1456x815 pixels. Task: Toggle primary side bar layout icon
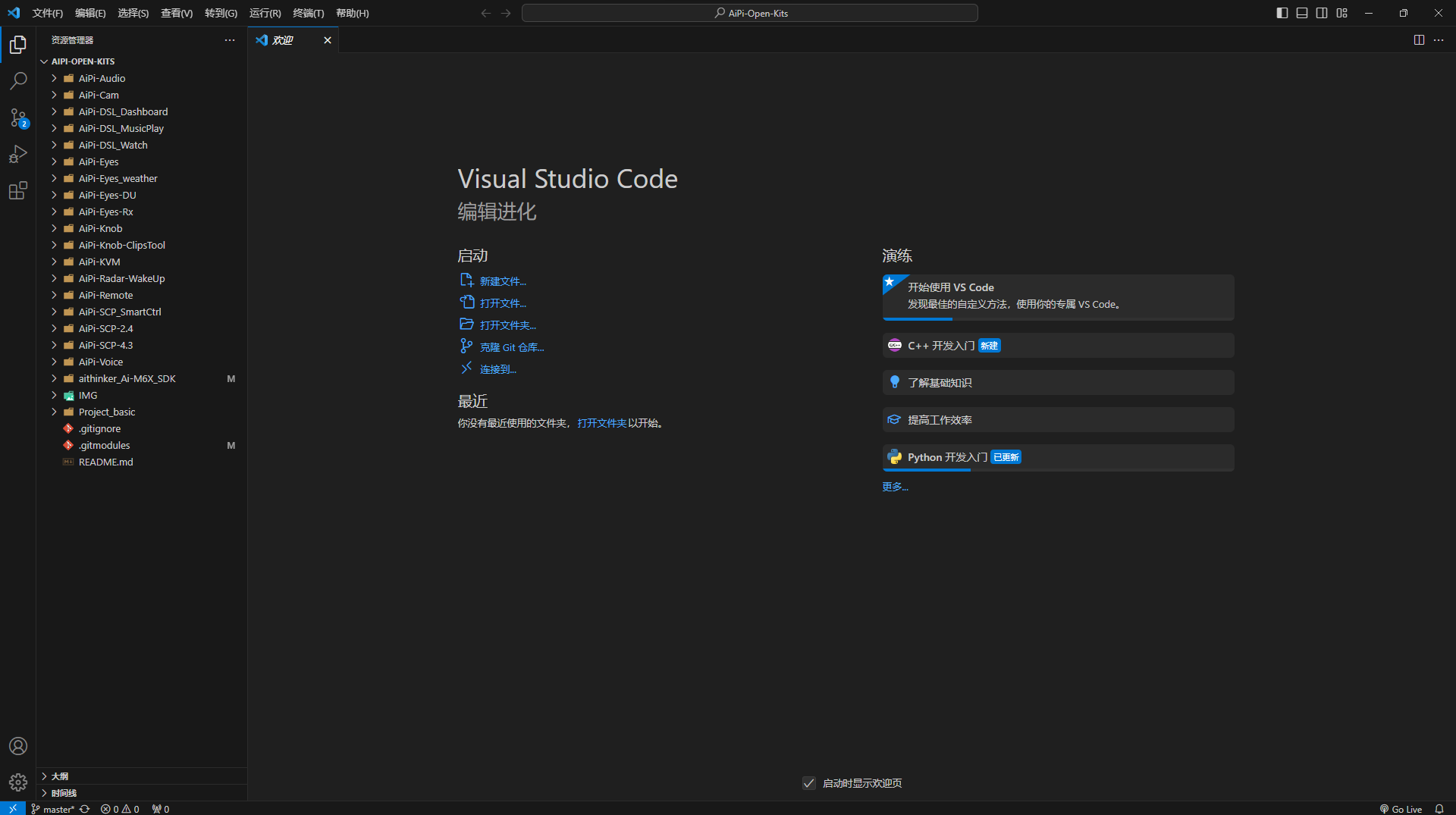(1282, 13)
